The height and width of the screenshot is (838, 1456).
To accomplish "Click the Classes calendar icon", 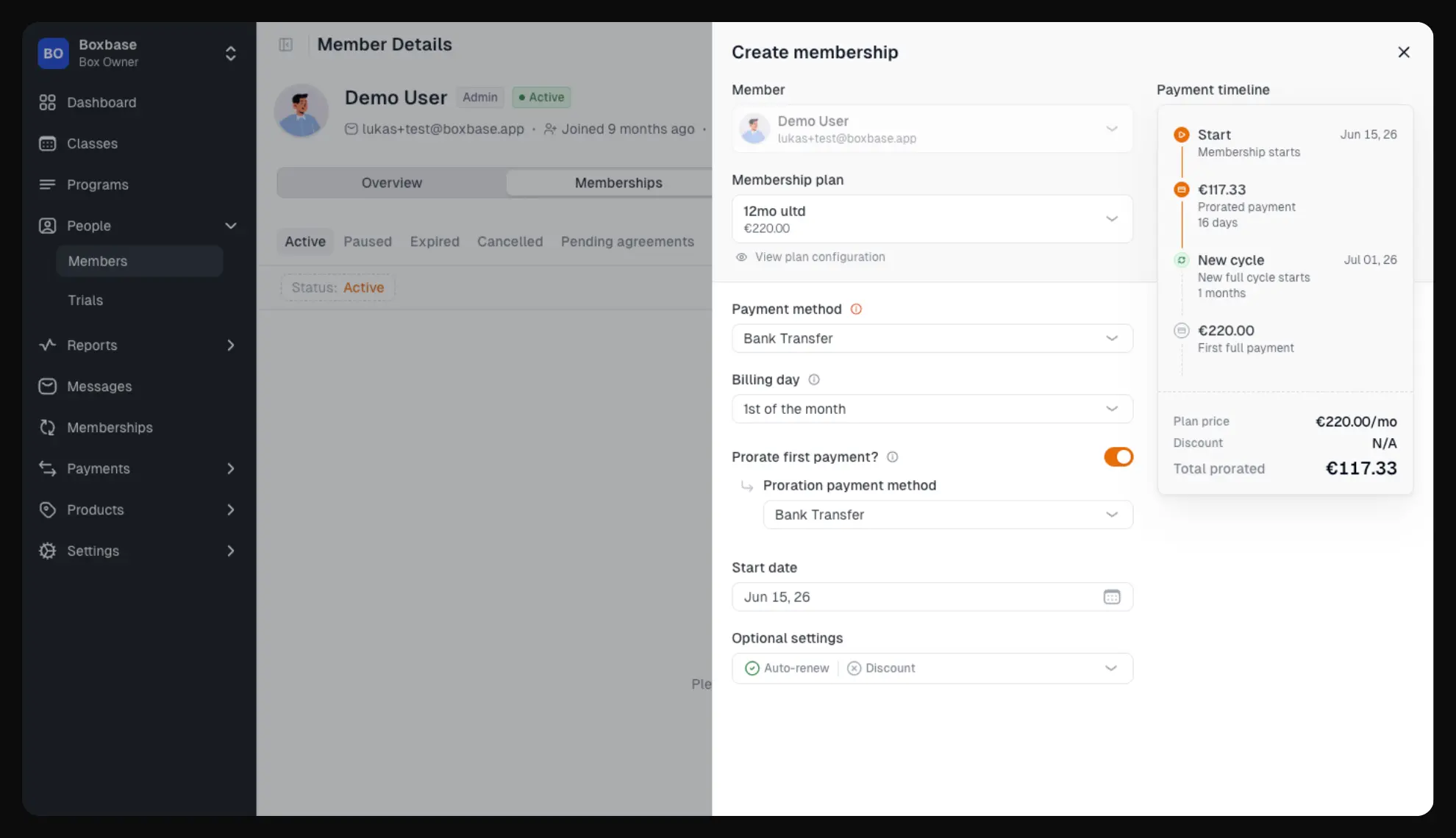I will tap(47, 143).
